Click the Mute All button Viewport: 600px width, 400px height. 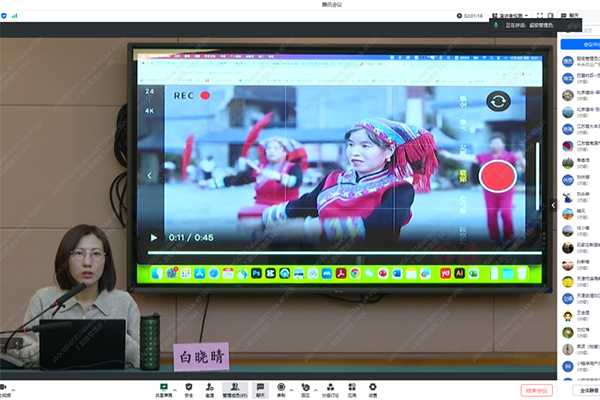click(x=580, y=390)
